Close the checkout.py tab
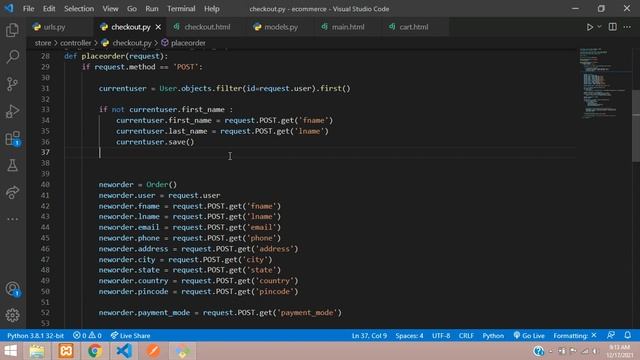Screen dimensions: 640x360 pos(158,27)
